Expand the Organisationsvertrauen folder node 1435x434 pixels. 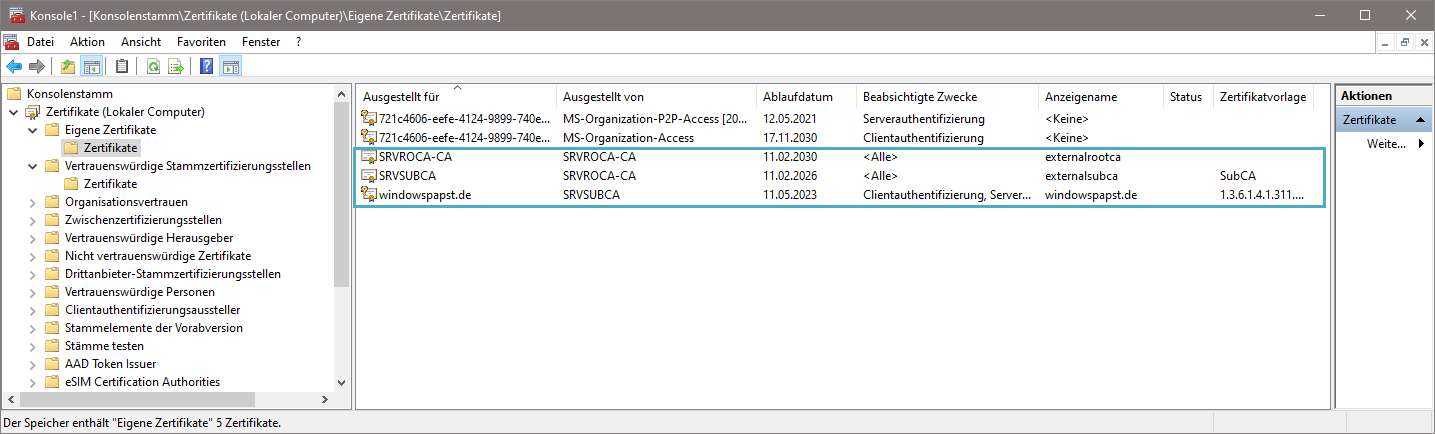(33, 202)
